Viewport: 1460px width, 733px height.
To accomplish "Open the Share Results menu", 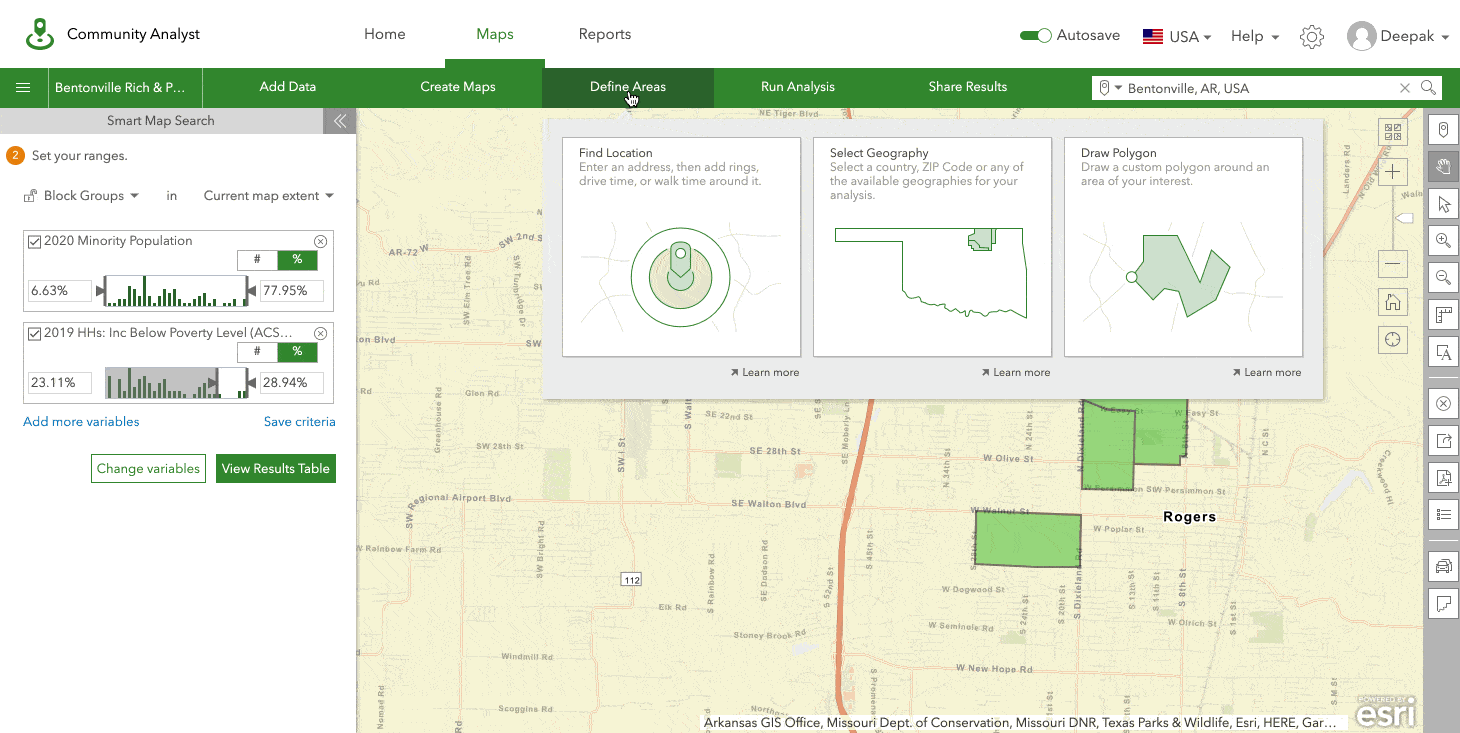I will pos(968,87).
